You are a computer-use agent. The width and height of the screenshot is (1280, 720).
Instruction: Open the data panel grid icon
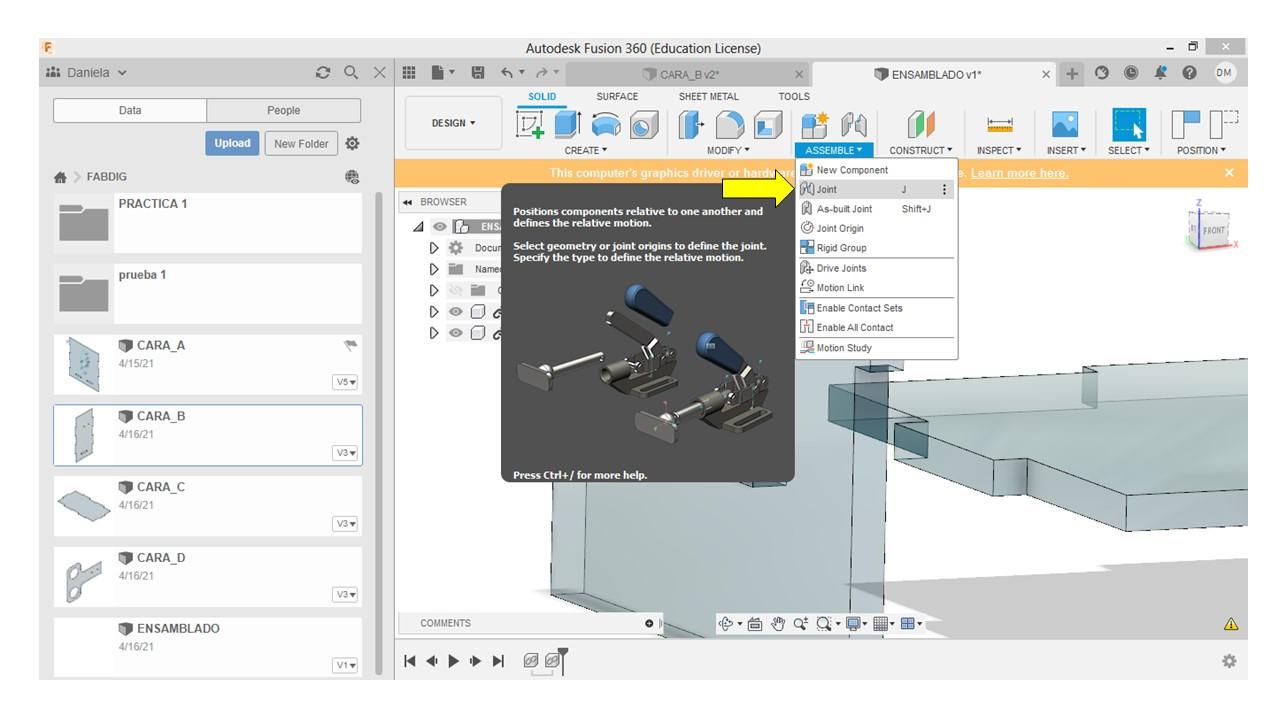pyautogui.click(x=408, y=73)
